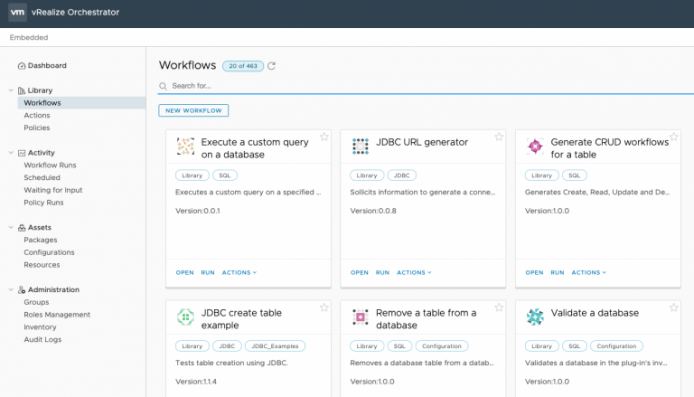Image resolution: width=694 pixels, height=397 pixels.
Task: Click the VMware vm logo
Action: click(x=17, y=12)
